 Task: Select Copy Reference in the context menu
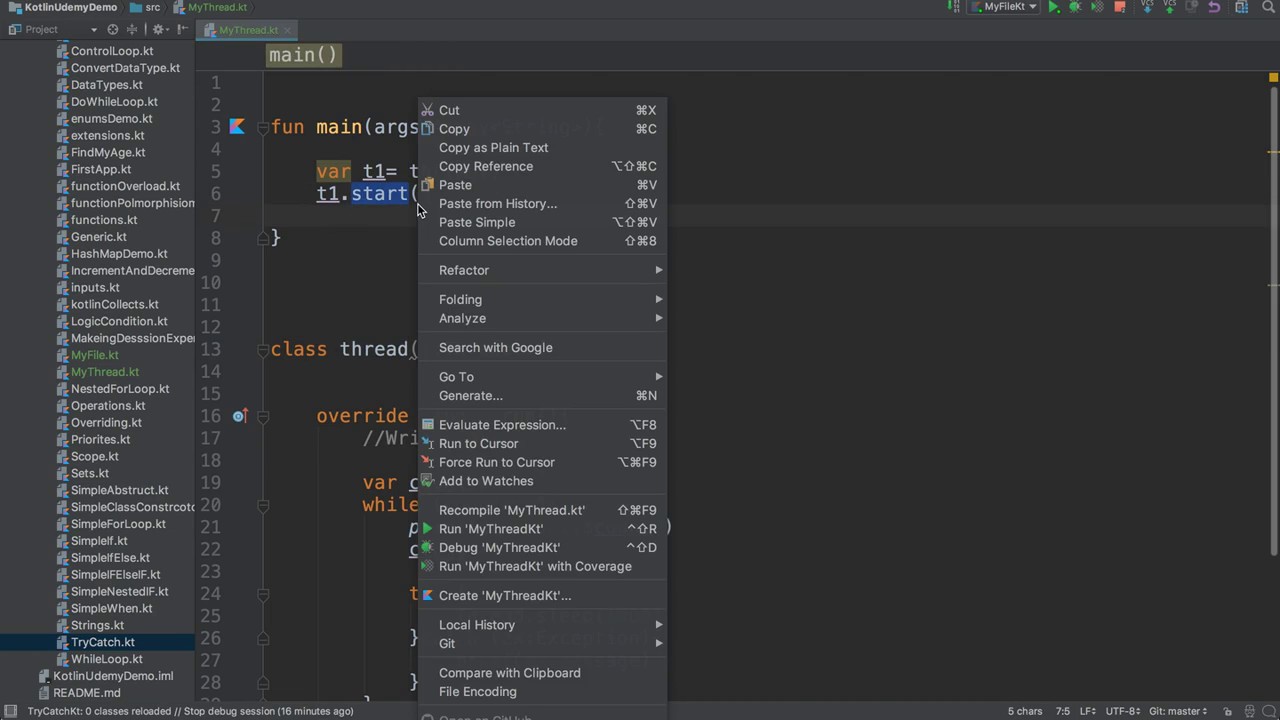541,166
